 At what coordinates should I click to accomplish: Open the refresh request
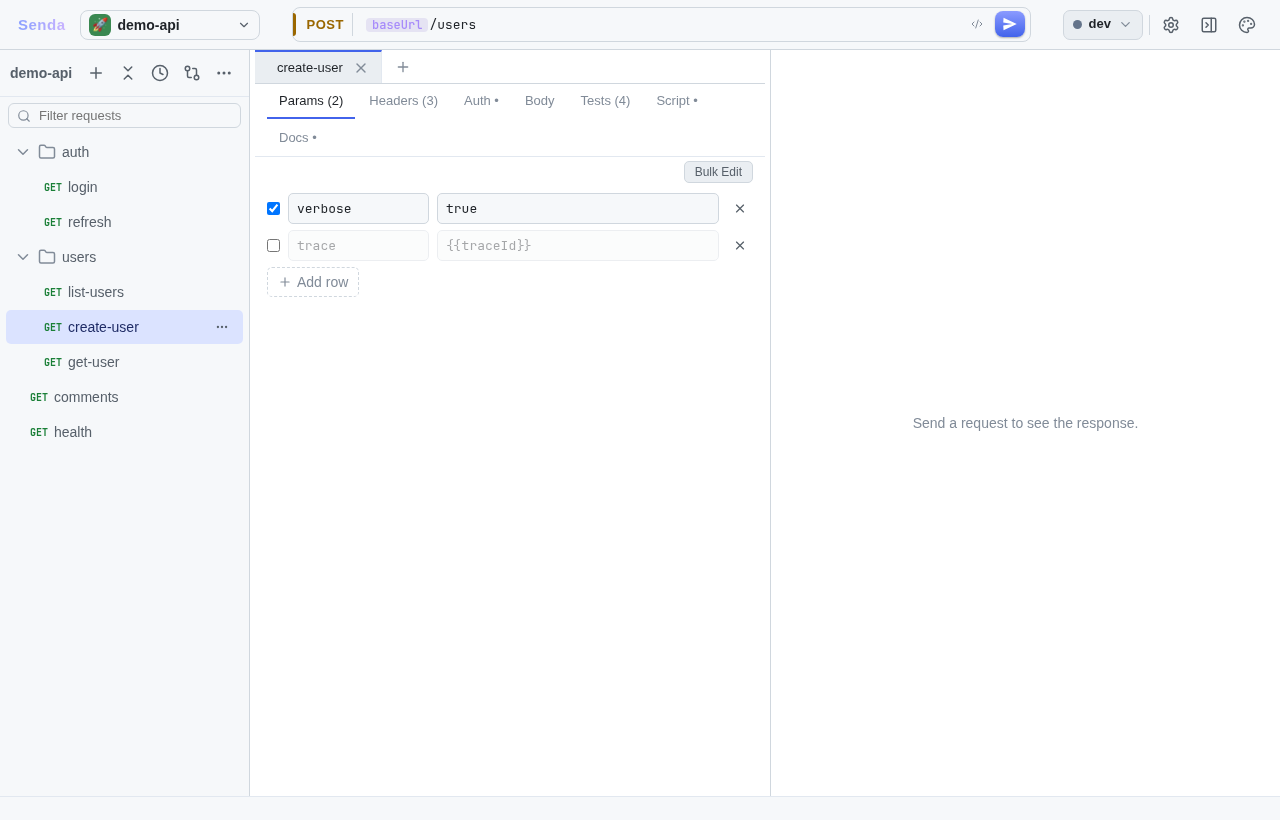(x=125, y=222)
